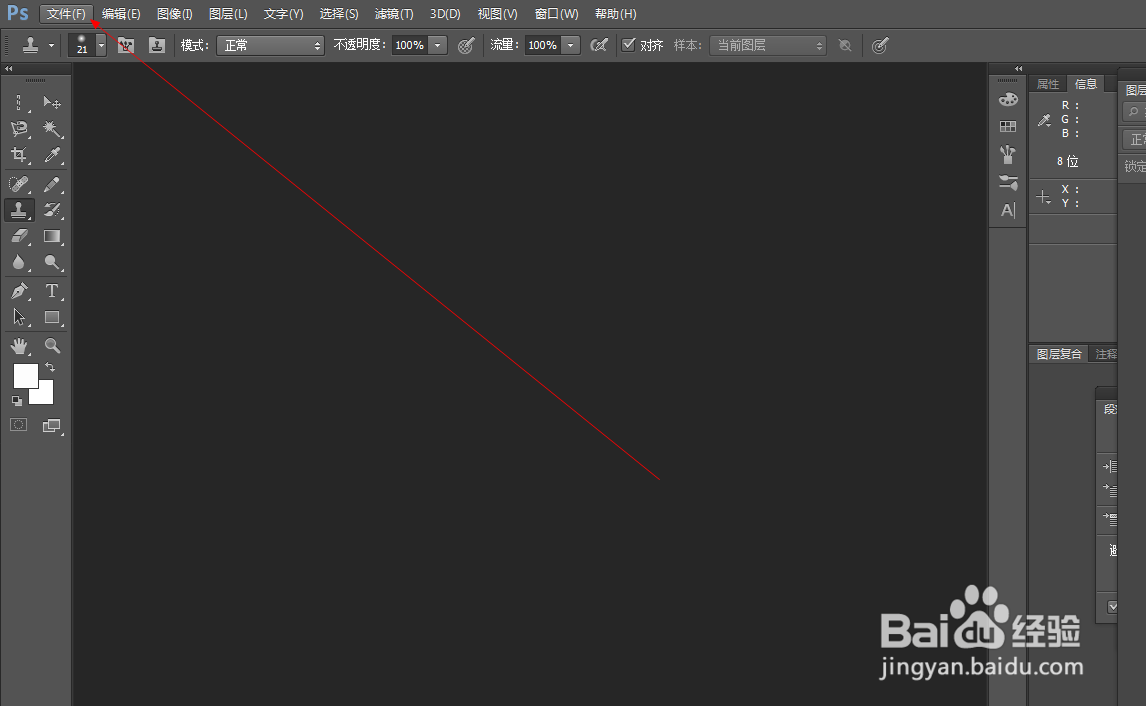Image resolution: width=1146 pixels, height=706 pixels.
Task: Select the Zoom magnifier tool
Action: (x=51, y=346)
